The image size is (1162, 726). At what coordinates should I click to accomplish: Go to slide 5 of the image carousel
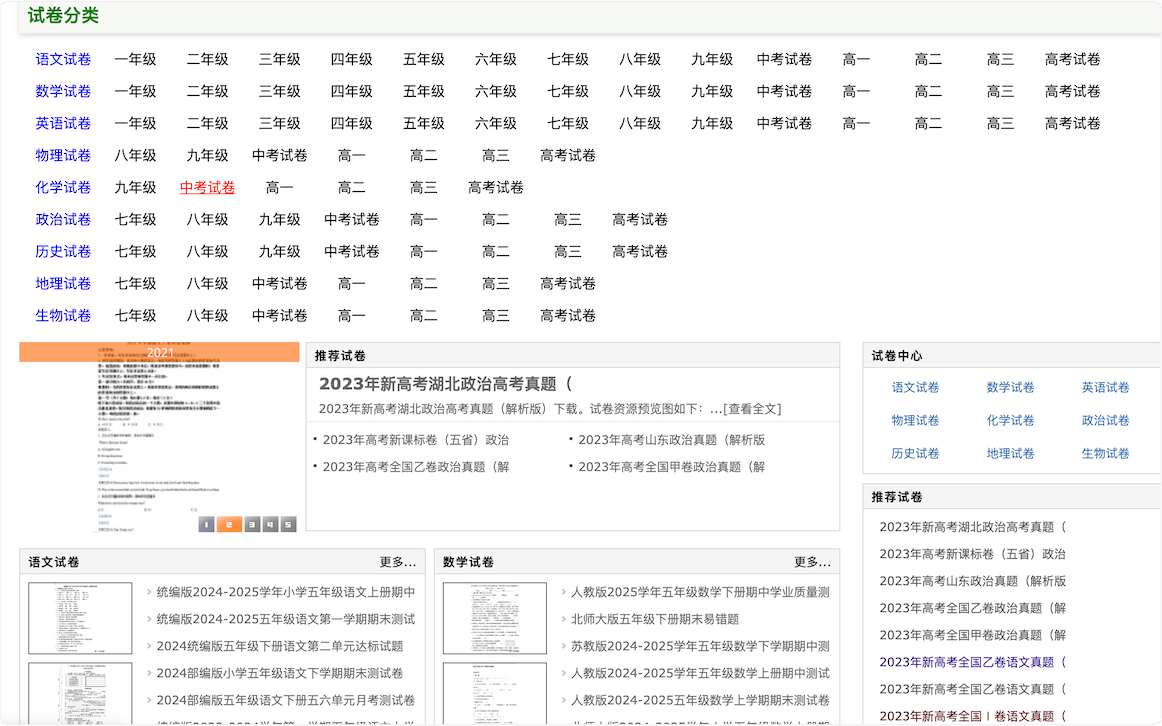(289, 524)
